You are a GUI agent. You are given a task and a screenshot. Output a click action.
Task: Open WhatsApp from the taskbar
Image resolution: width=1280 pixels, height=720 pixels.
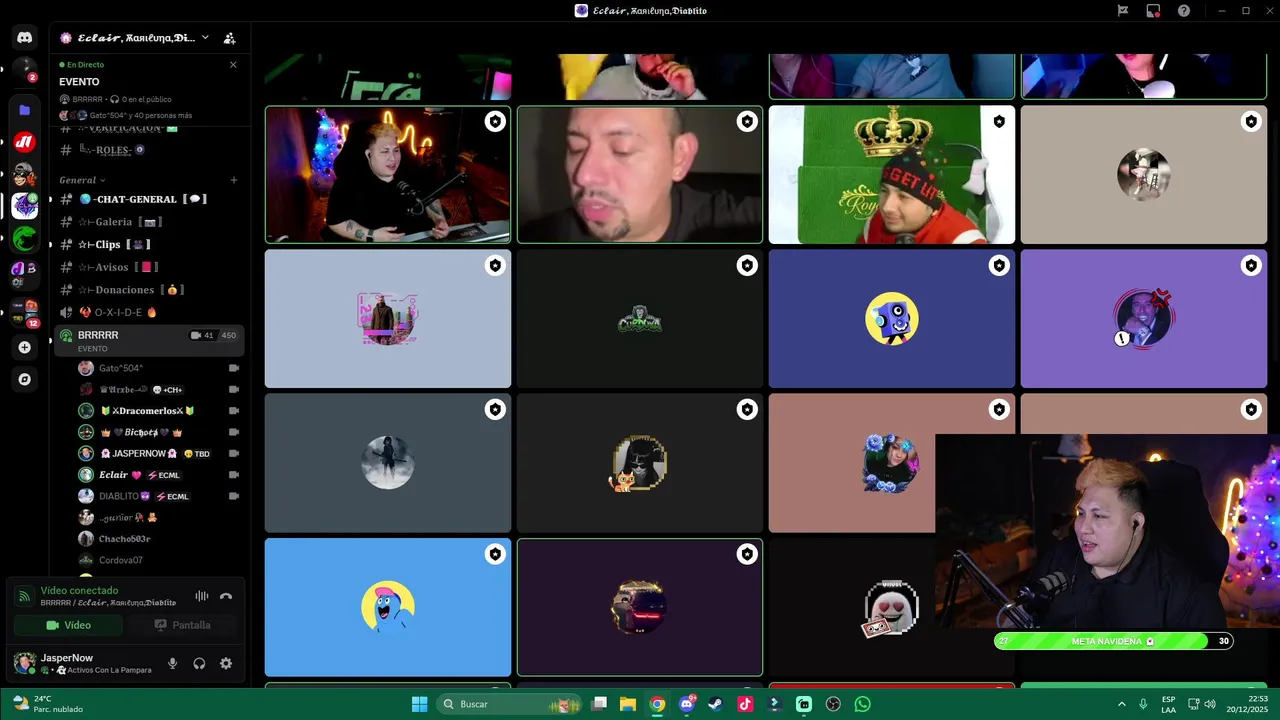point(862,704)
